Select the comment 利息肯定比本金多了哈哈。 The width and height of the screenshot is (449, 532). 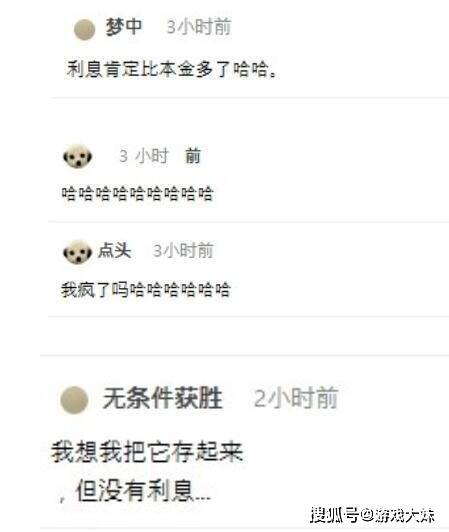pyautogui.click(x=172, y=69)
